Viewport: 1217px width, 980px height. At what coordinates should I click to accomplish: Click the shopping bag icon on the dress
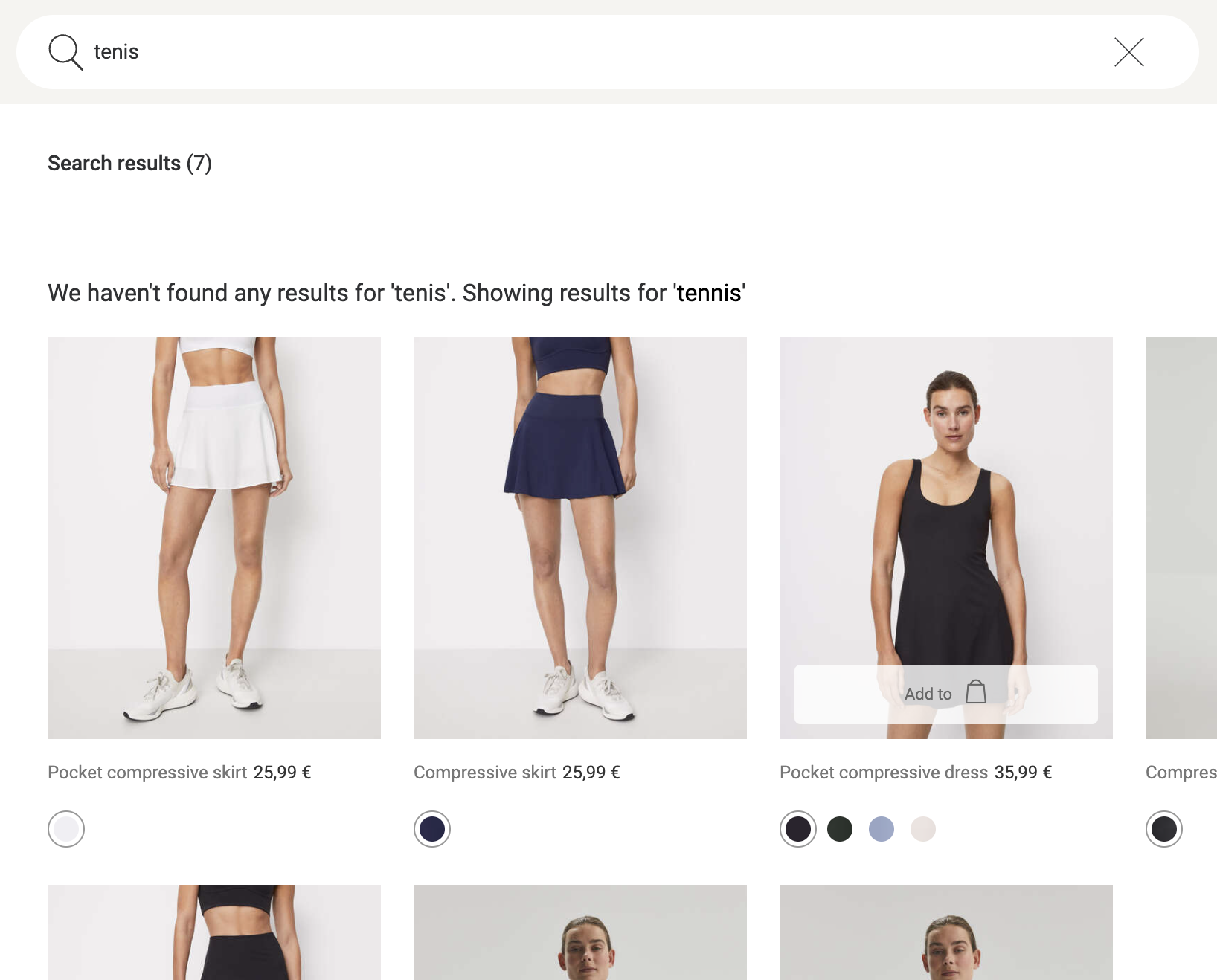pos(976,692)
